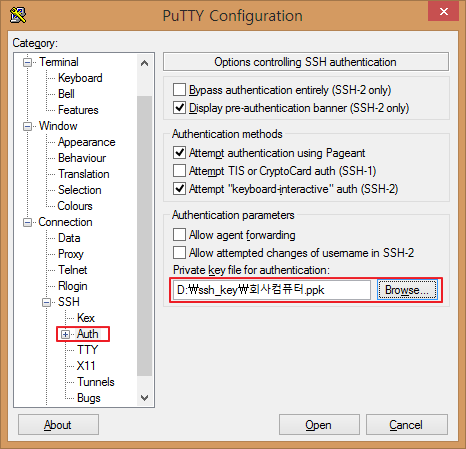Enable Allow agent forwarding

(x=179, y=235)
